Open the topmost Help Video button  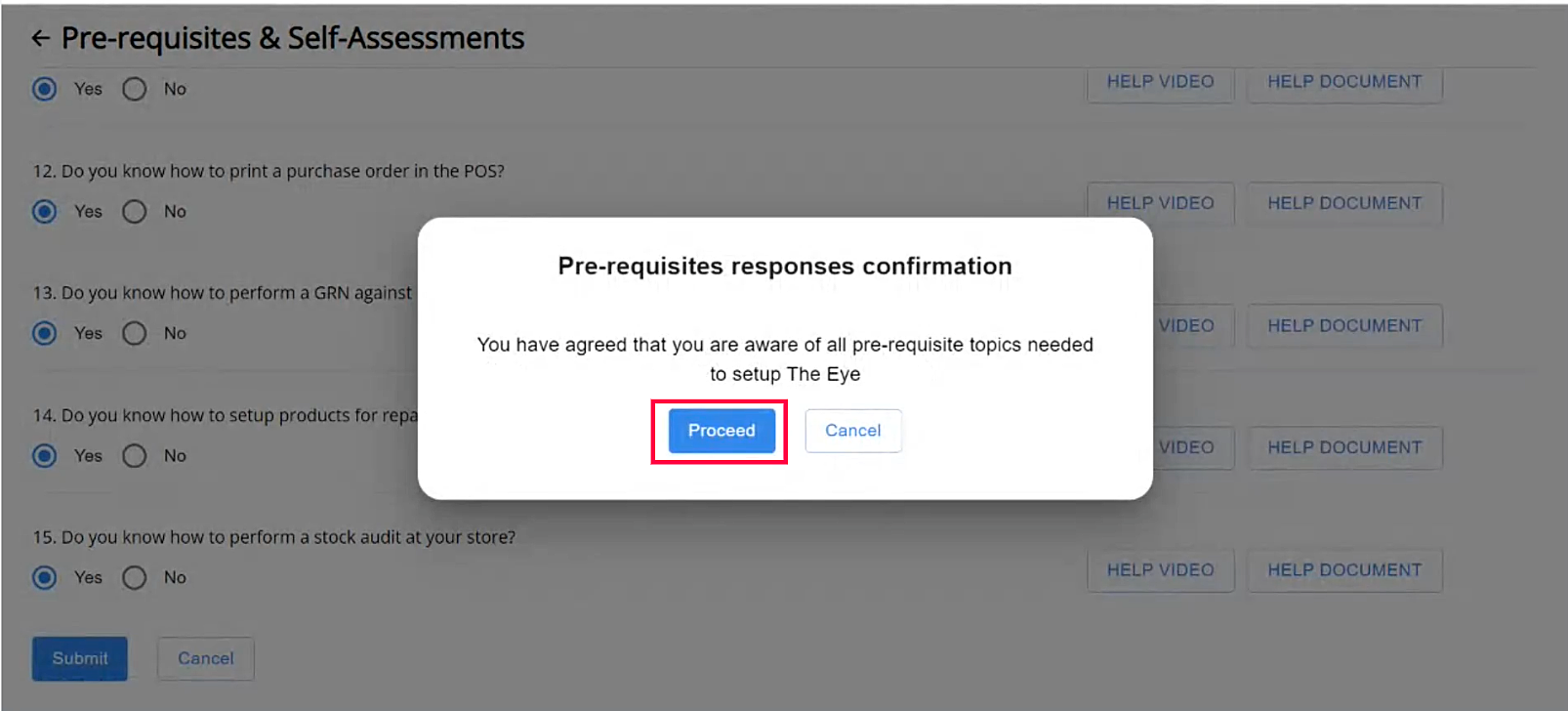click(x=1160, y=82)
